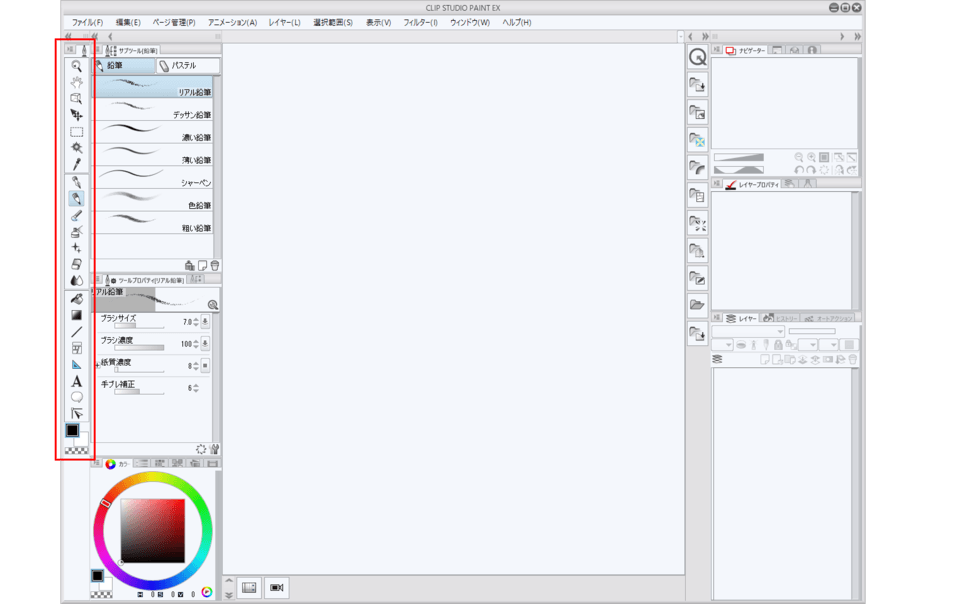Open the フィルター menu
The width and height of the screenshot is (960, 604).
coord(420,21)
